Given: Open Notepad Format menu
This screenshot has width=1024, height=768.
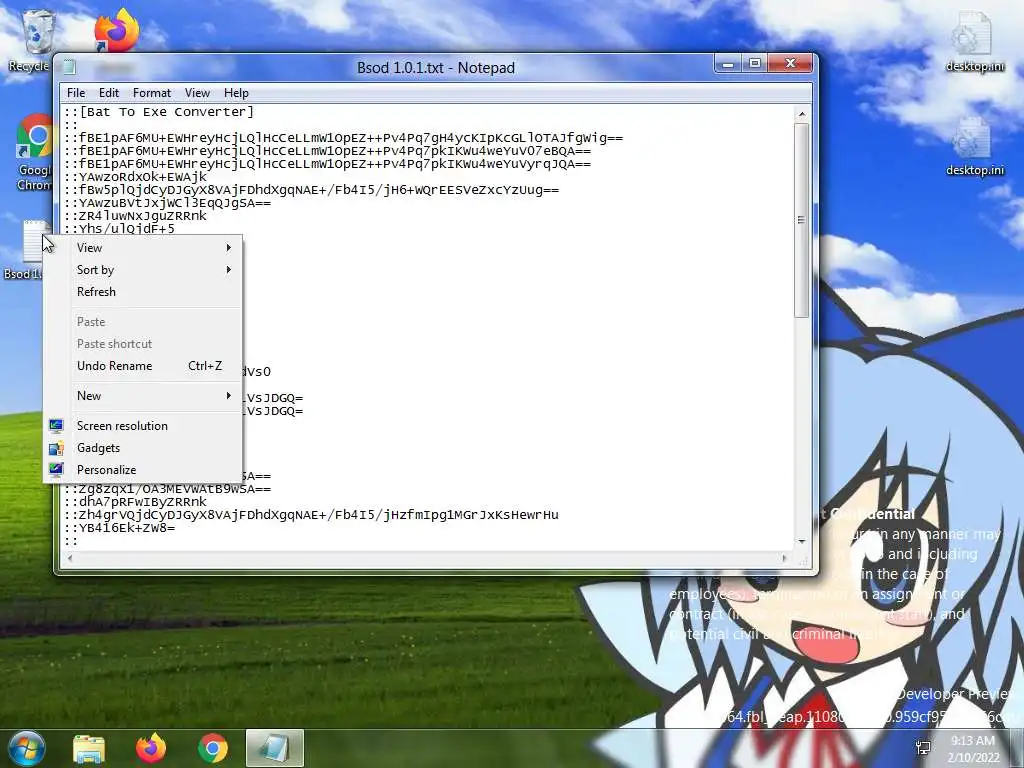Looking at the screenshot, I should point(152,93).
